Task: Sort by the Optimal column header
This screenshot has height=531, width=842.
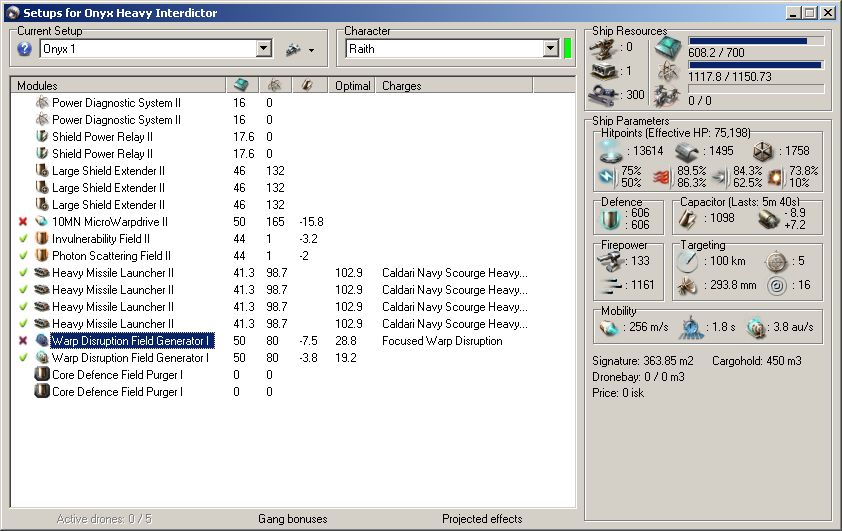Action: tap(352, 86)
